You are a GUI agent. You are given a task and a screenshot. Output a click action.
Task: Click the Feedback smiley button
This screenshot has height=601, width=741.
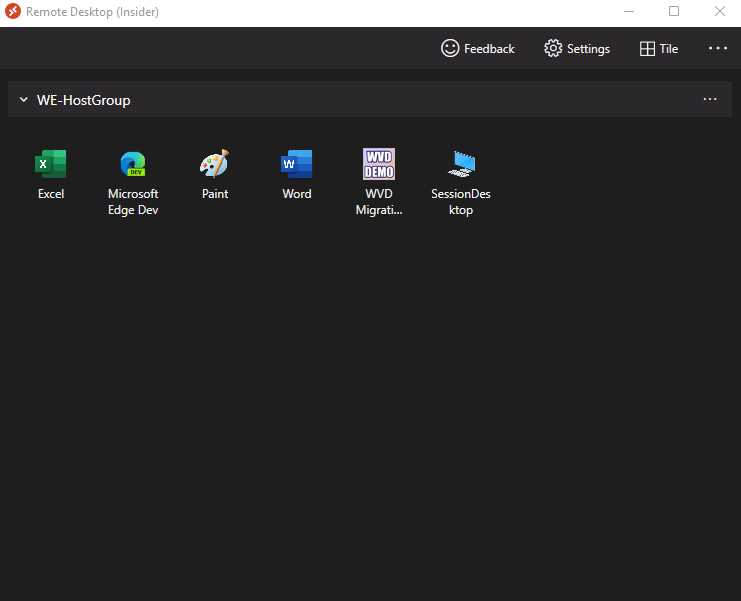[x=477, y=49]
